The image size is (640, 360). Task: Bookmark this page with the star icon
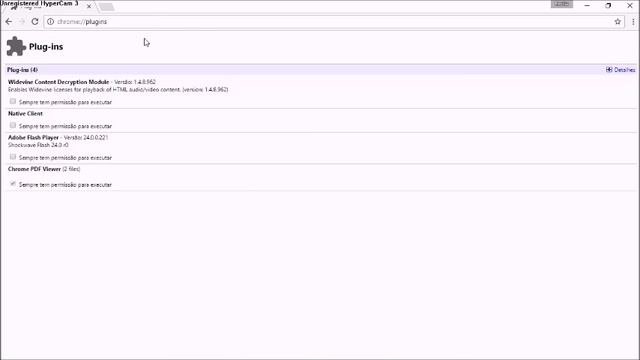pos(618,22)
